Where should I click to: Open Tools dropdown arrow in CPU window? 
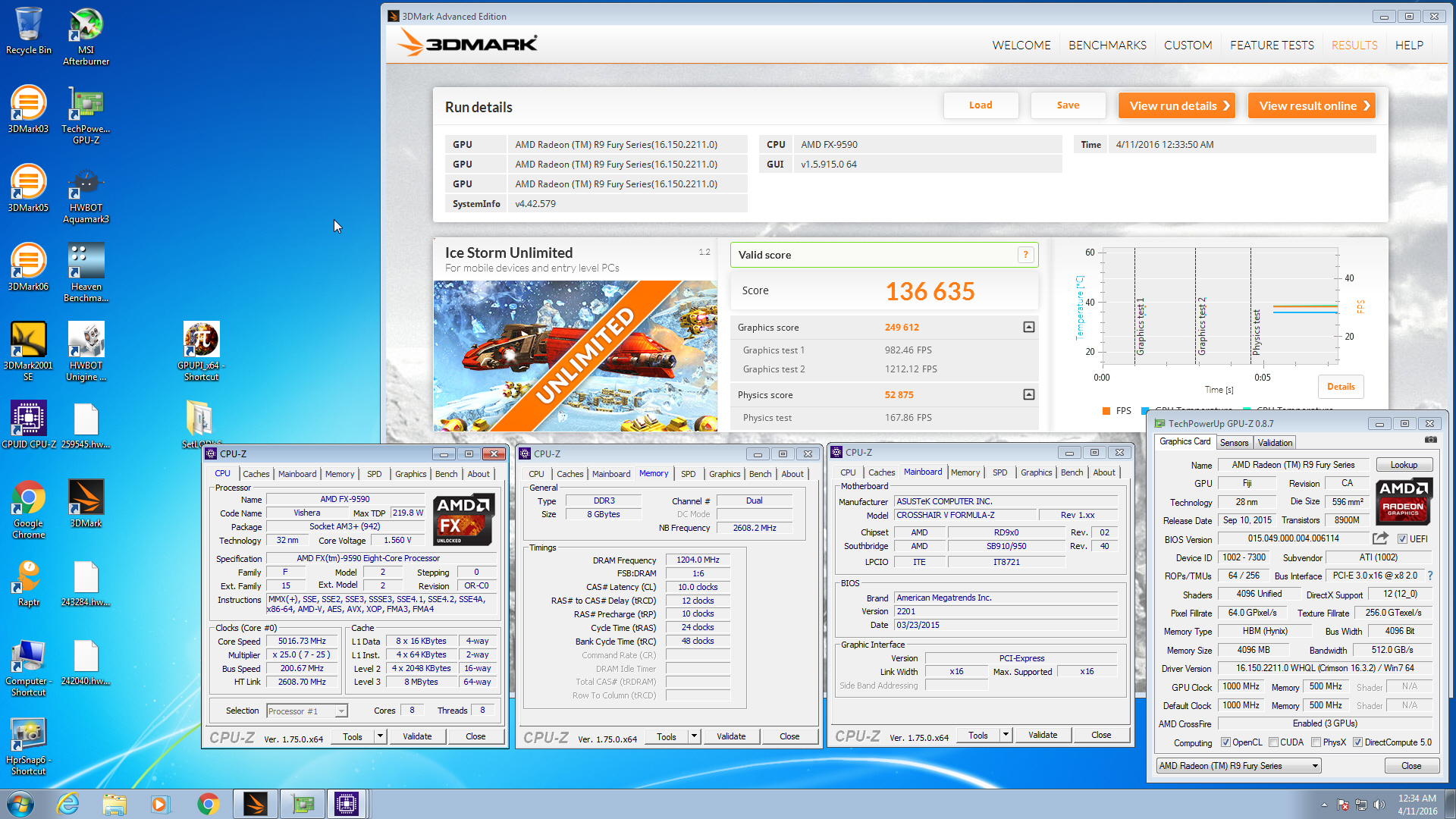(x=380, y=736)
